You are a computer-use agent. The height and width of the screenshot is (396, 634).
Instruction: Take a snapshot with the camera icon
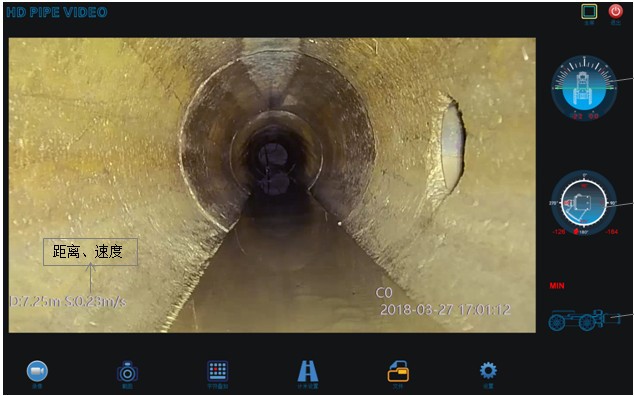127,371
